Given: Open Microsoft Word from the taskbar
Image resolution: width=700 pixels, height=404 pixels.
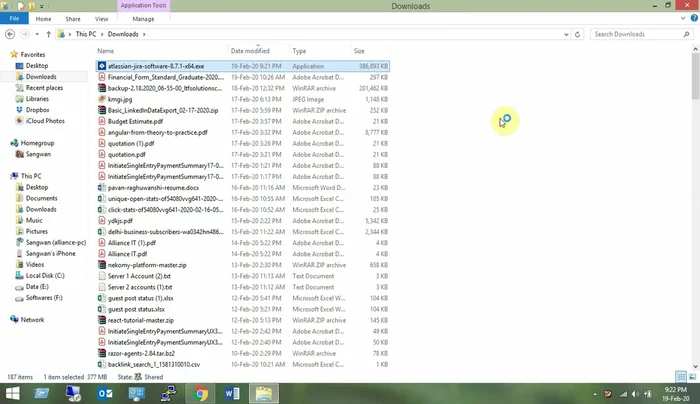Looking at the screenshot, I should 232,393.
